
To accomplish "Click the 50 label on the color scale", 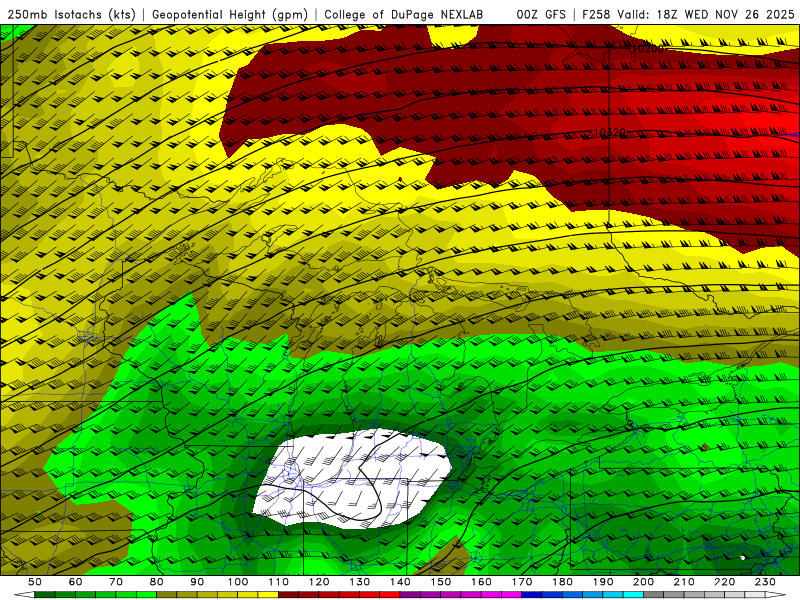I will click(35, 582).
